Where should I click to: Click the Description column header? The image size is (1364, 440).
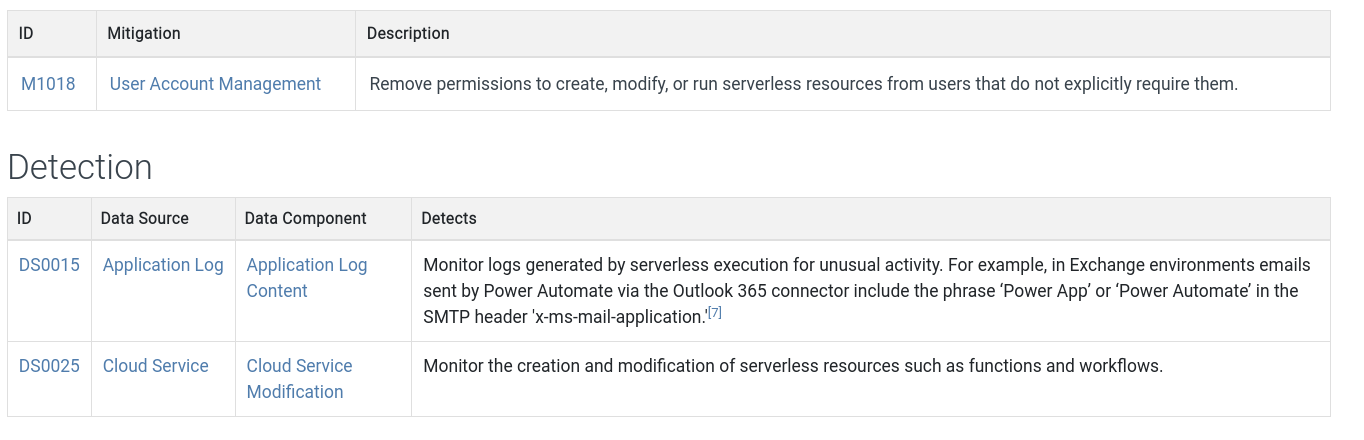pos(408,33)
